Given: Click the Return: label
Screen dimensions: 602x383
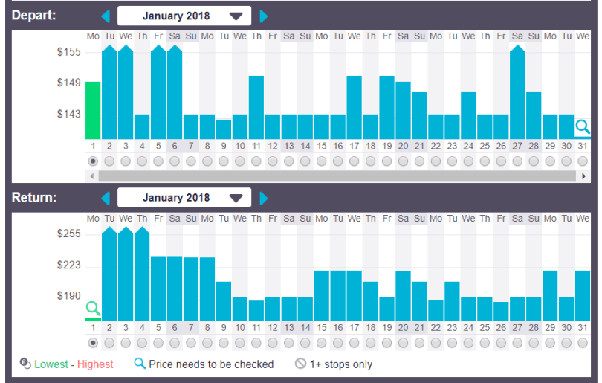Looking at the screenshot, I should click(35, 197).
